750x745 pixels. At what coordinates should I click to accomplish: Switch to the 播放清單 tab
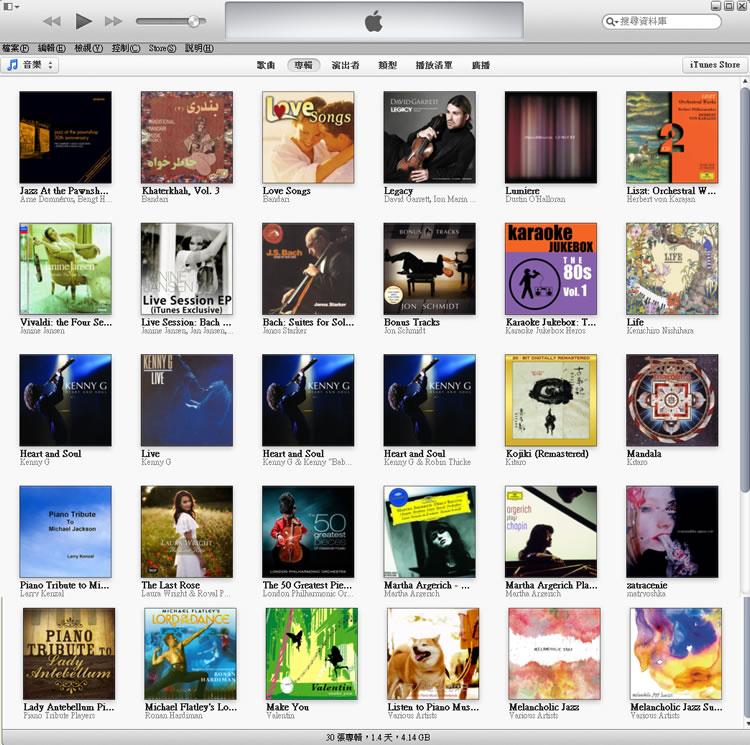[x=434, y=66]
